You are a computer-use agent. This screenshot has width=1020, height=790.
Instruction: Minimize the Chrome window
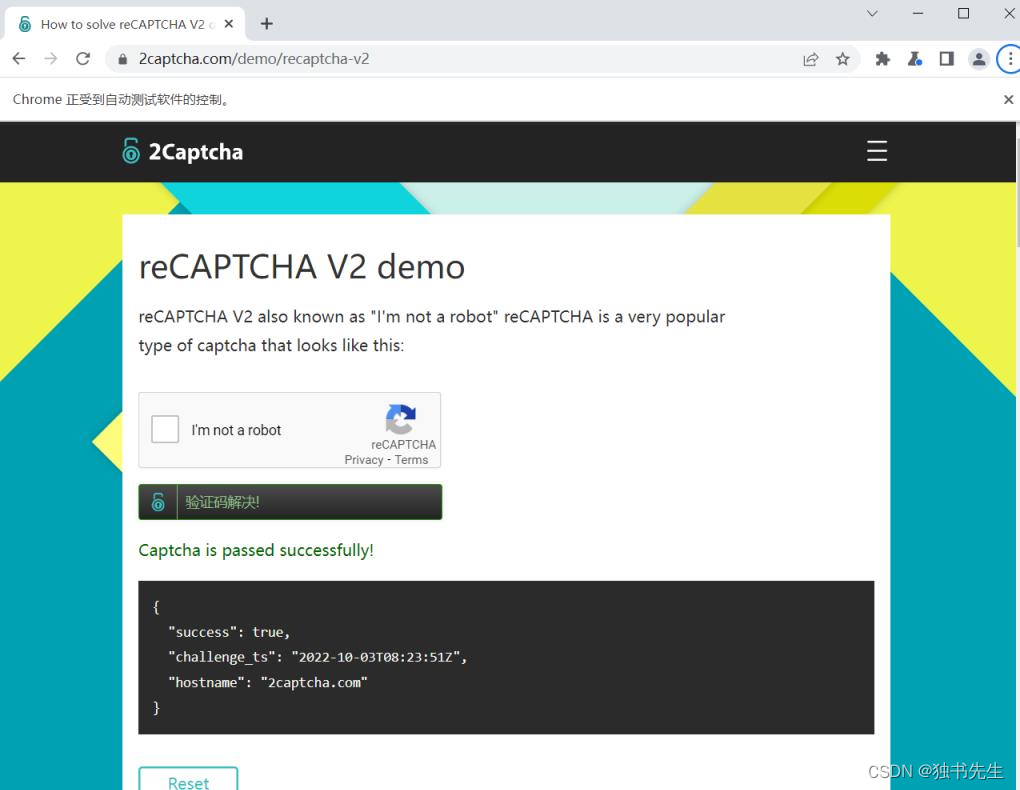click(918, 13)
